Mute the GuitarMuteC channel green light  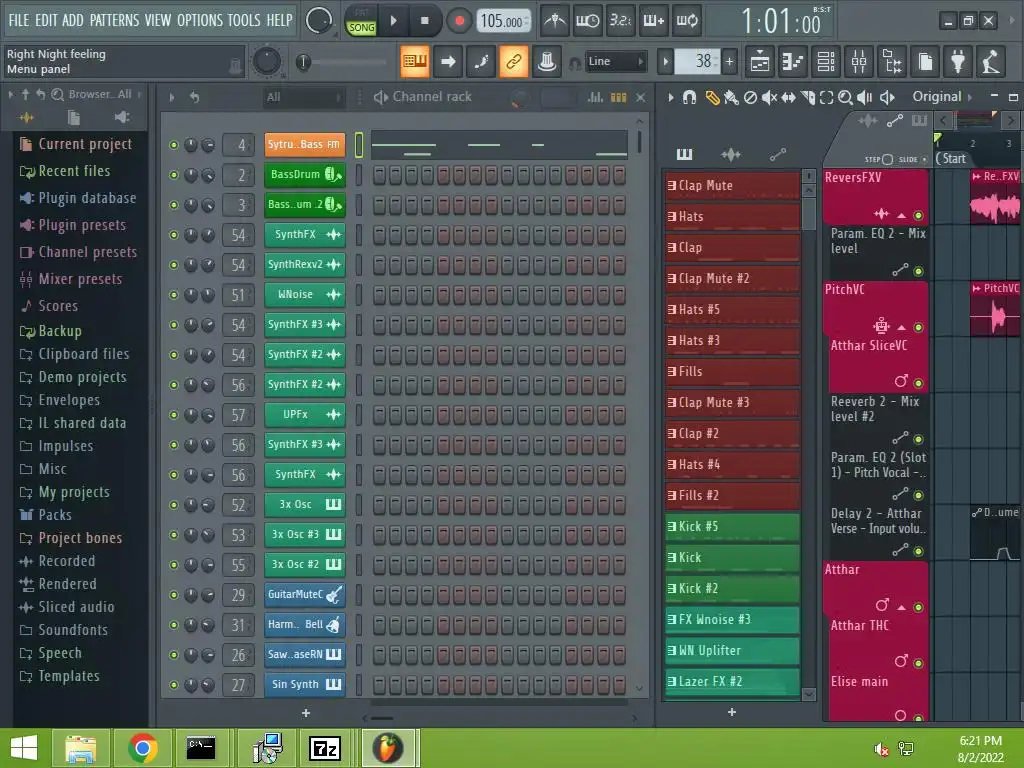(x=174, y=595)
